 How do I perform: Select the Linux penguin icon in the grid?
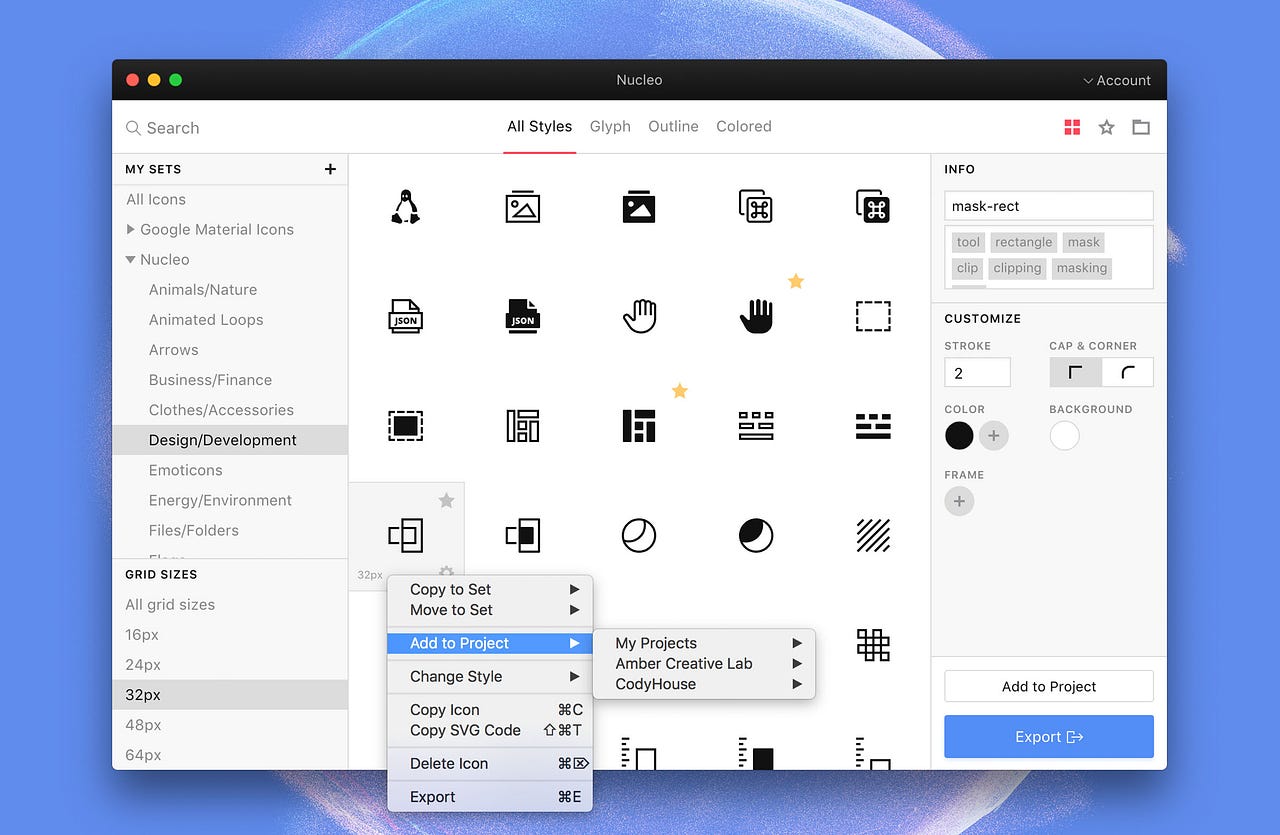tap(405, 205)
